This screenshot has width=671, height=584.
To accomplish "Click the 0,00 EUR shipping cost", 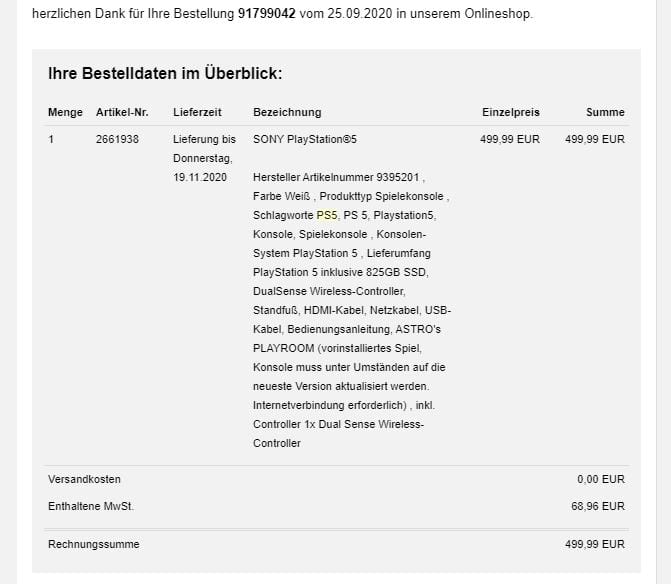I will (600, 479).
